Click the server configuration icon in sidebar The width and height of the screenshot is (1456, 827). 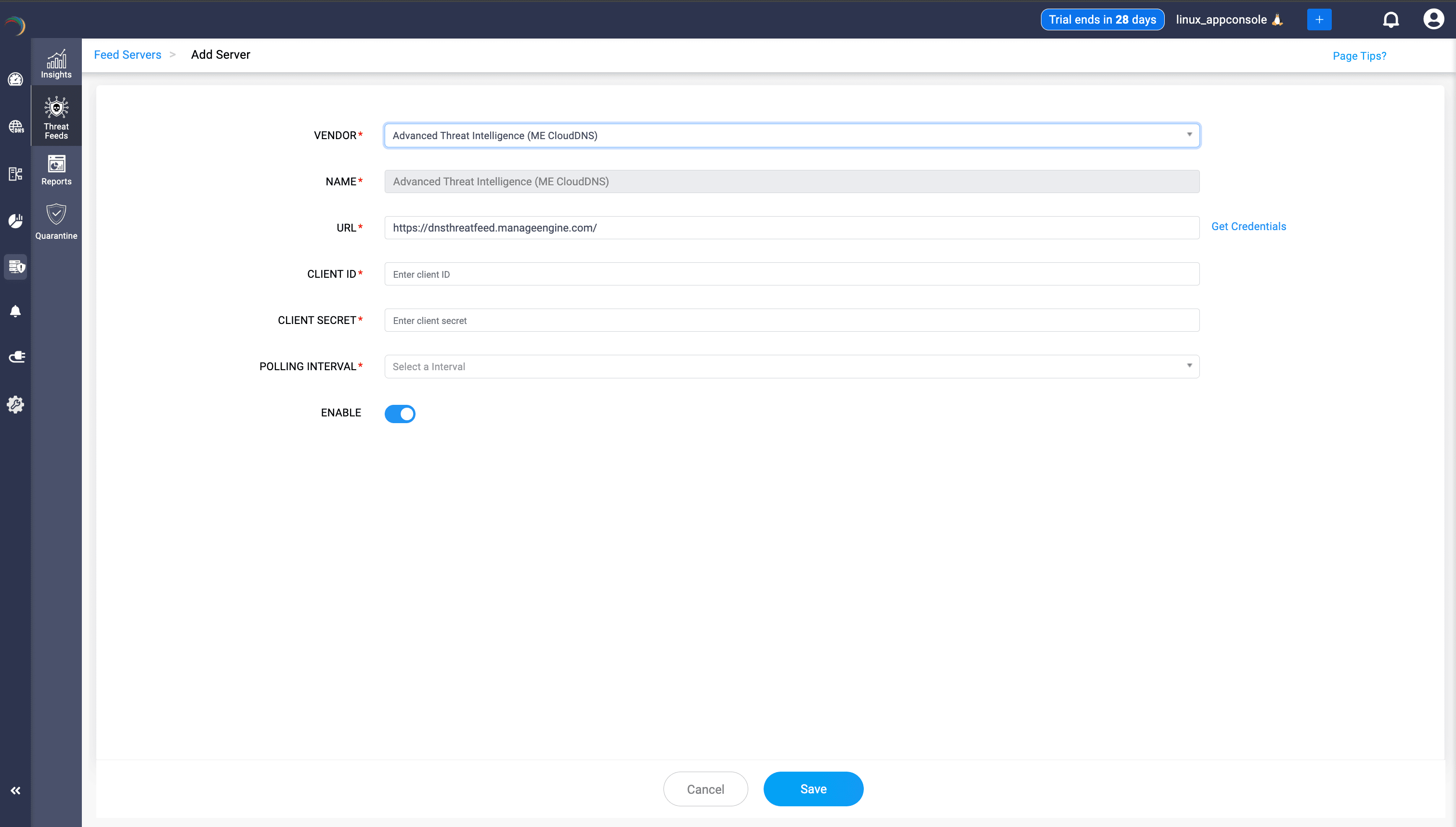(15, 174)
